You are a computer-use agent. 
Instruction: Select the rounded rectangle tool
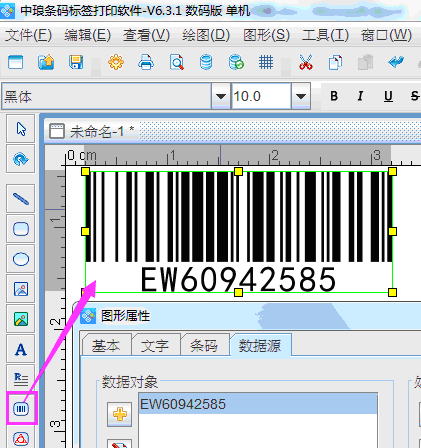coord(21,229)
